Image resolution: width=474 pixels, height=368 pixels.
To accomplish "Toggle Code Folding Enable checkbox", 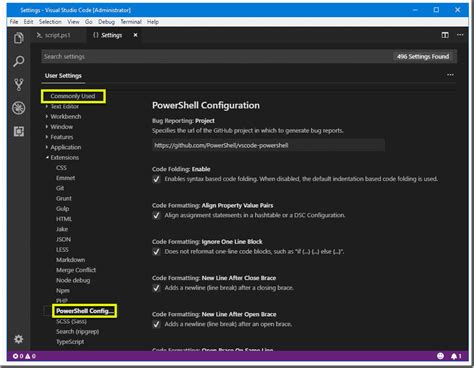I will (x=156, y=179).
